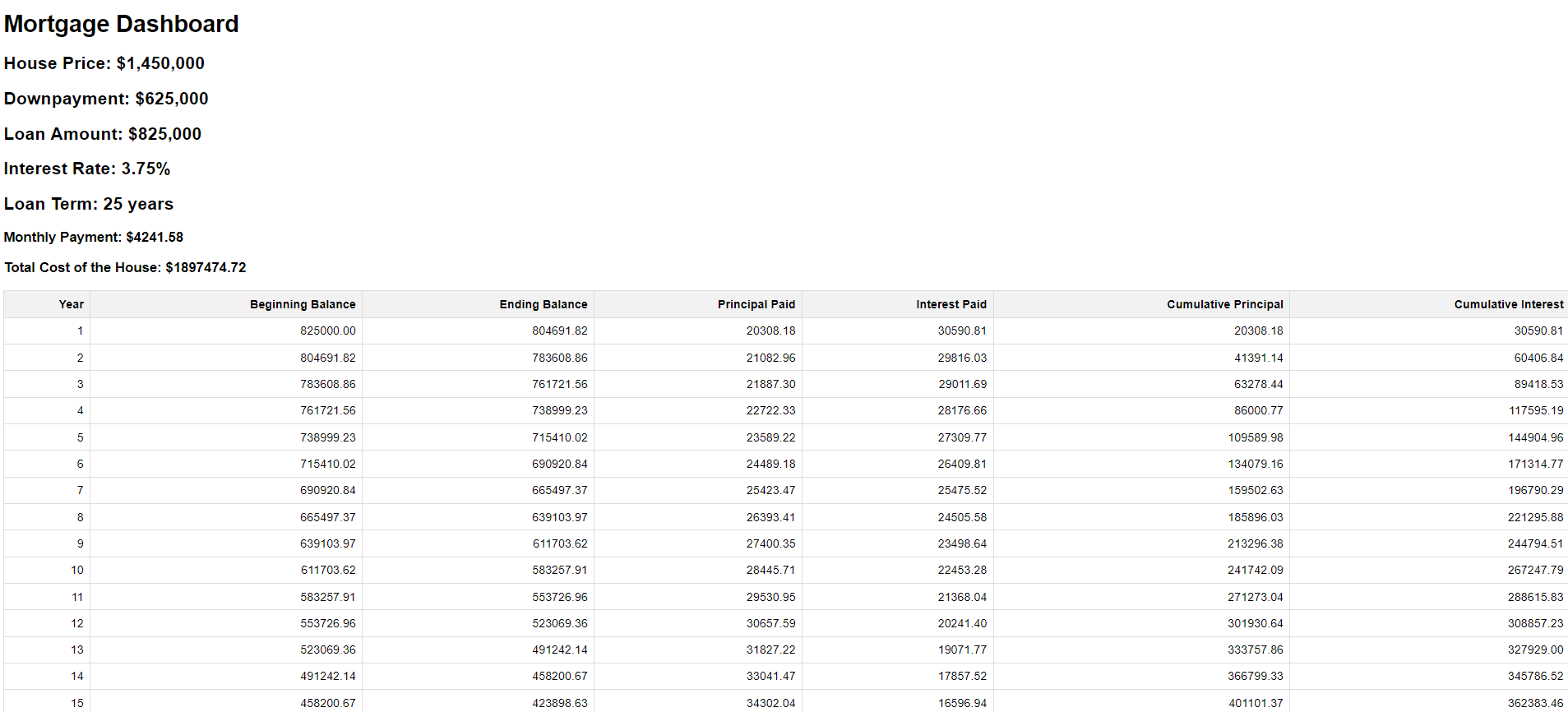The width and height of the screenshot is (1568, 712).
Task: Click the Cumulative Interest column header
Action: tap(1508, 304)
